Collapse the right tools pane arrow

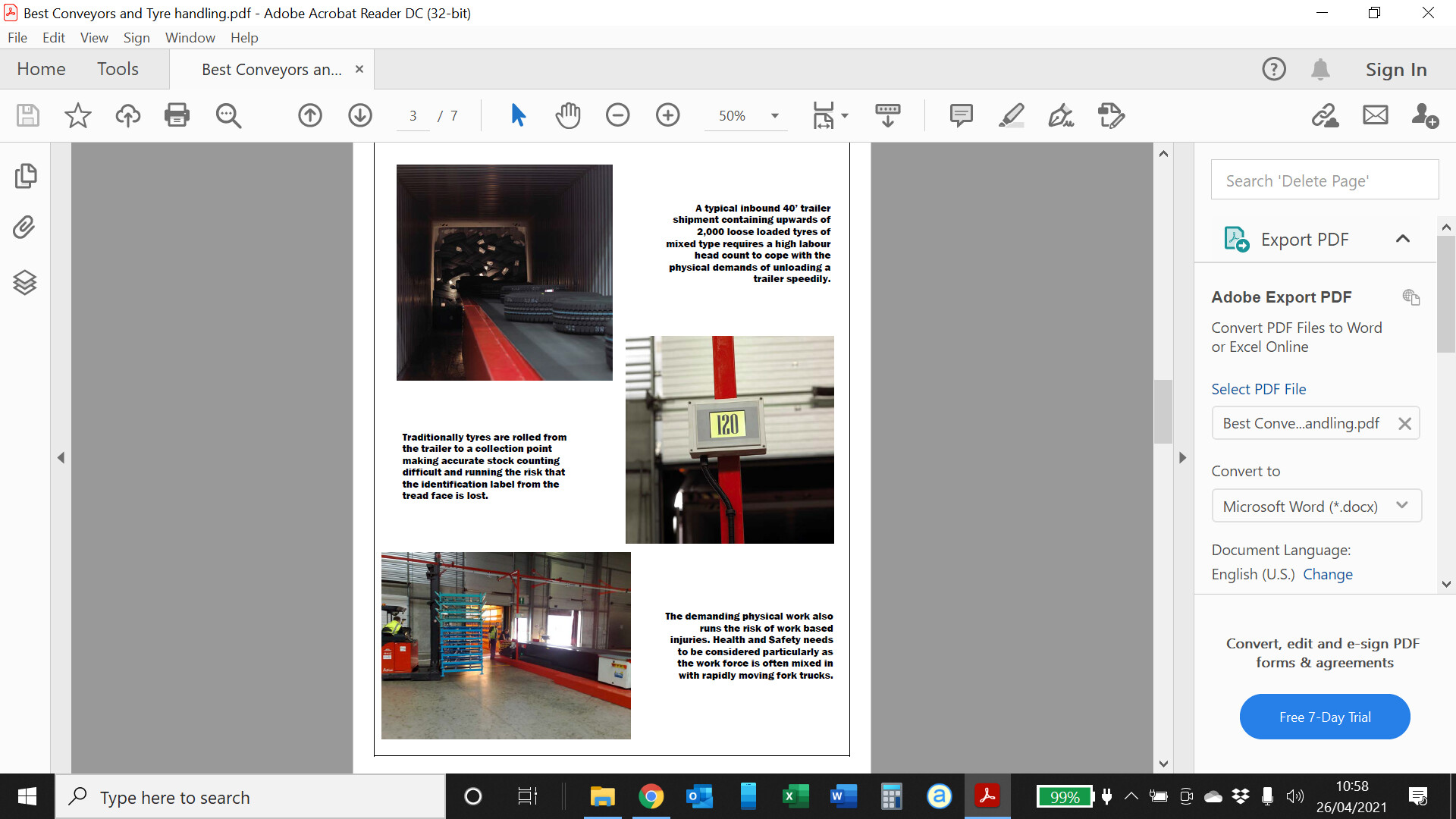pyautogui.click(x=1182, y=457)
